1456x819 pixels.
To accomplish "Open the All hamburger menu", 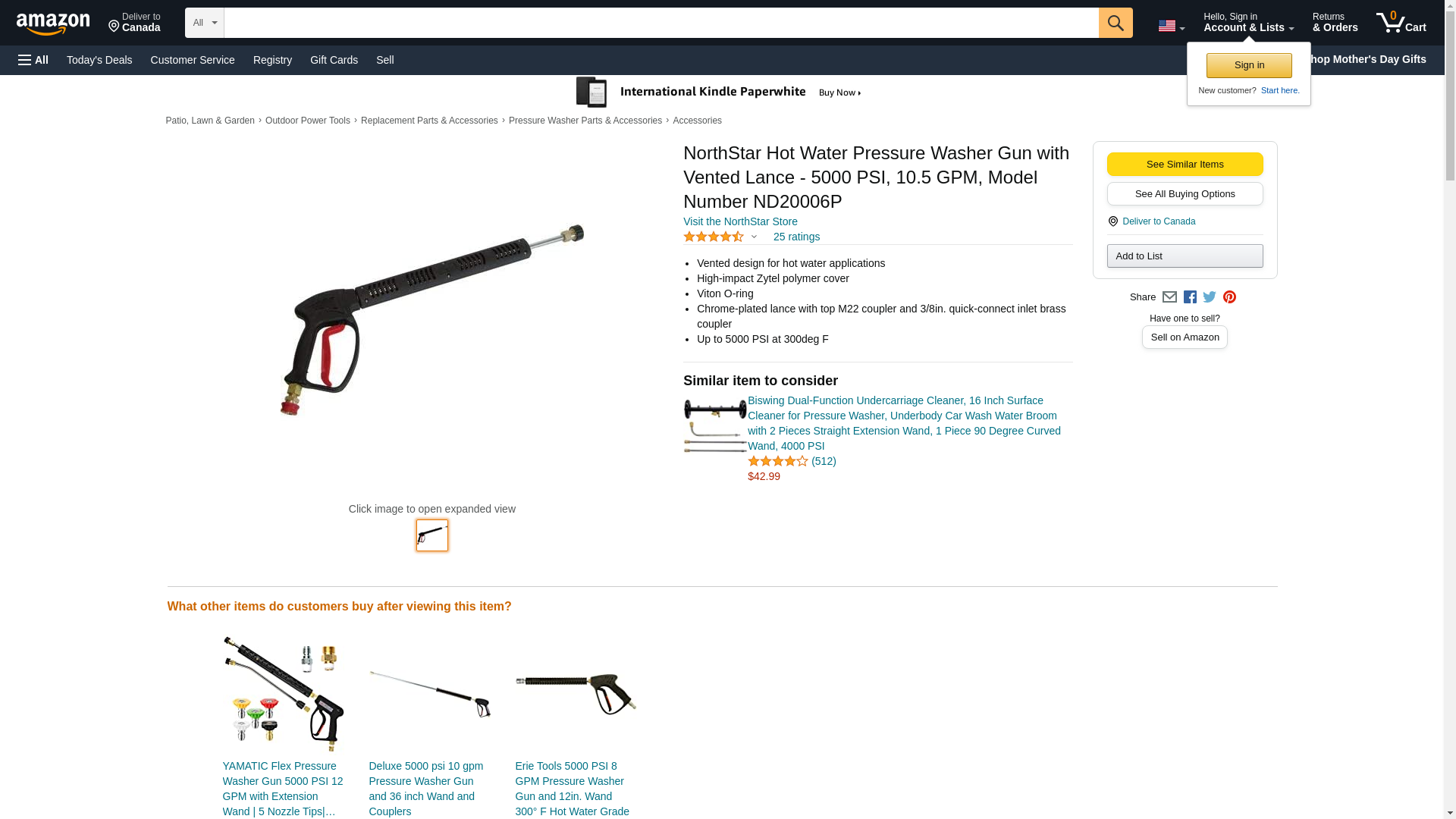I will click(x=33, y=60).
